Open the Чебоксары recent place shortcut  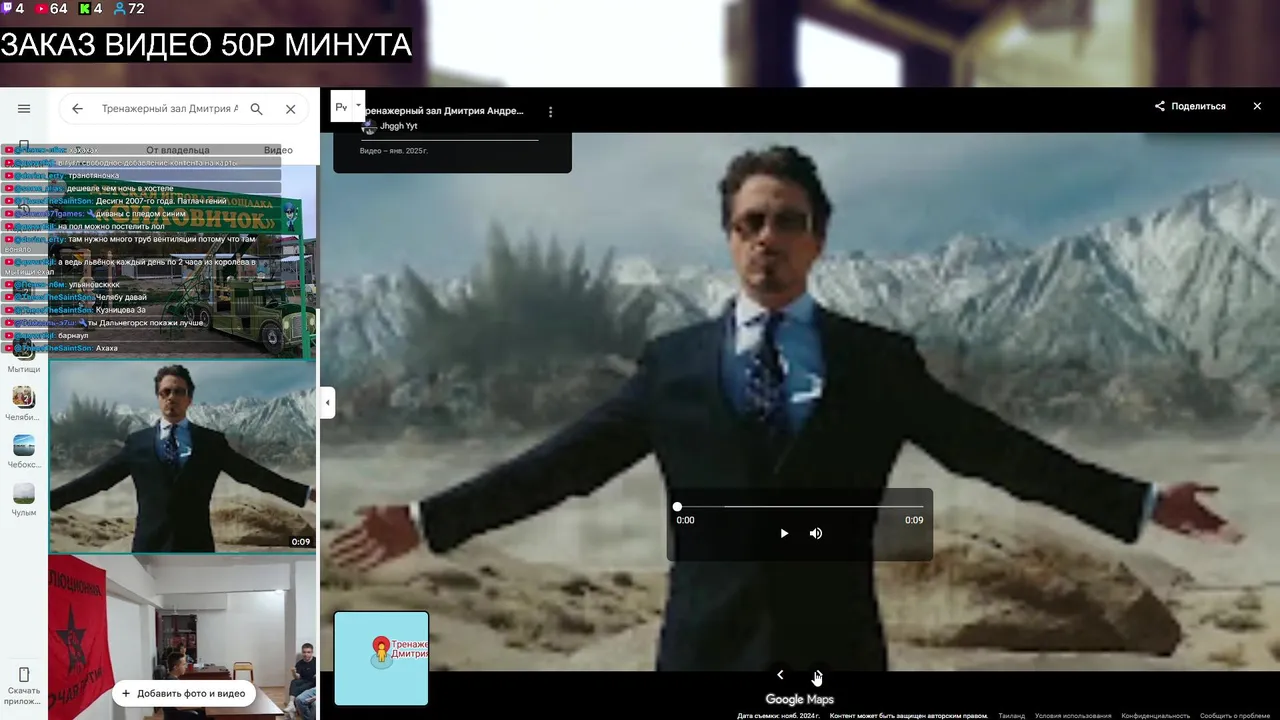click(24, 451)
